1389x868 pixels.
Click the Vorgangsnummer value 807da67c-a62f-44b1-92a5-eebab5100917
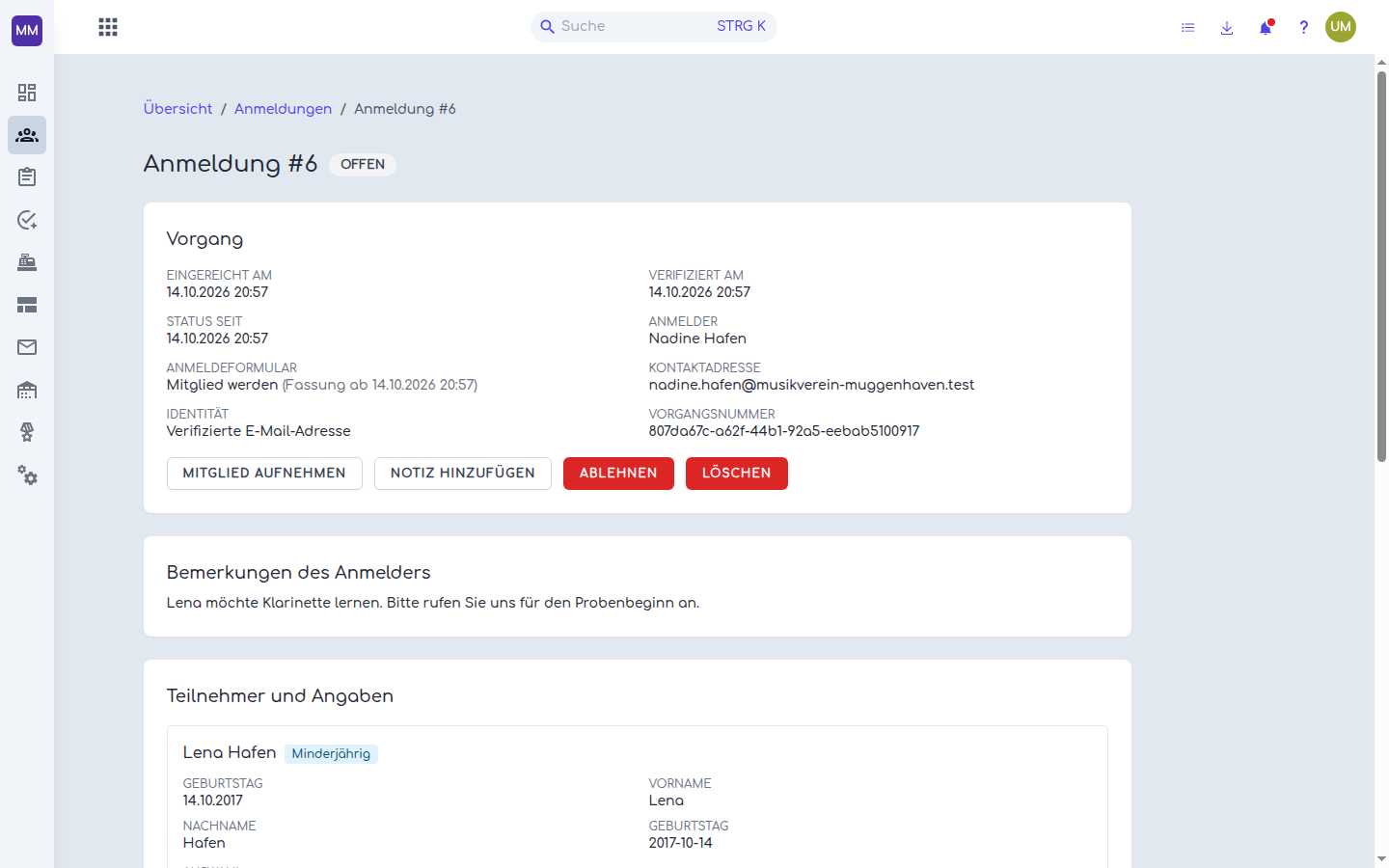pyautogui.click(x=784, y=431)
